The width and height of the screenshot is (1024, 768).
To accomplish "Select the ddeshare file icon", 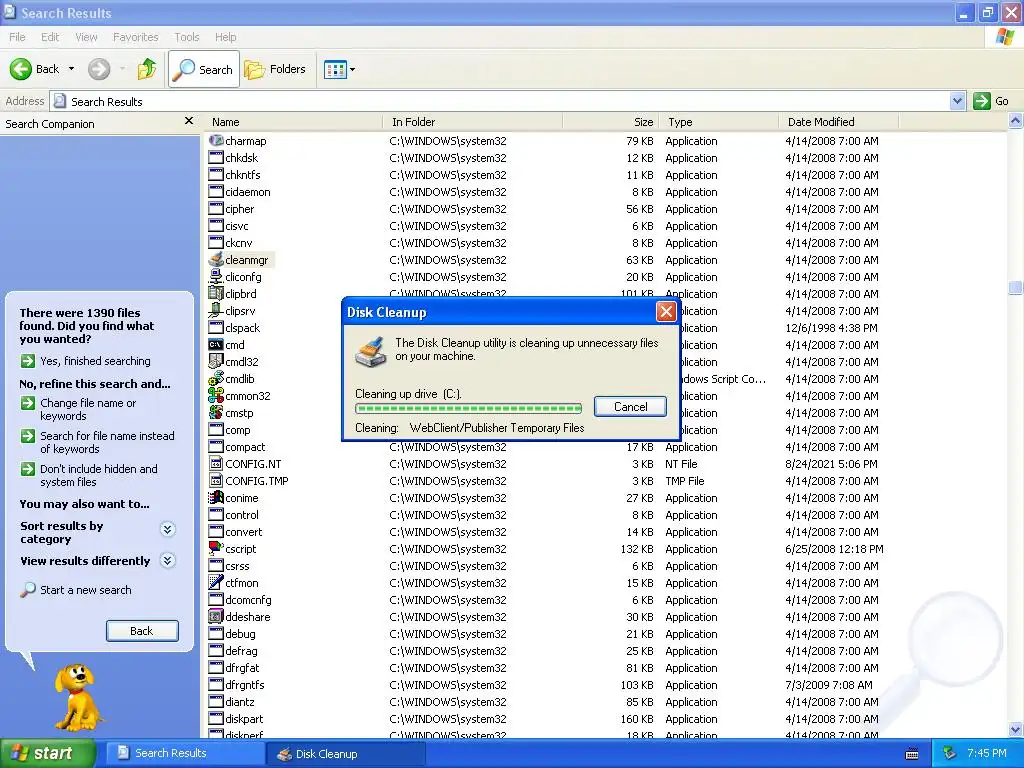I will coord(216,616).
